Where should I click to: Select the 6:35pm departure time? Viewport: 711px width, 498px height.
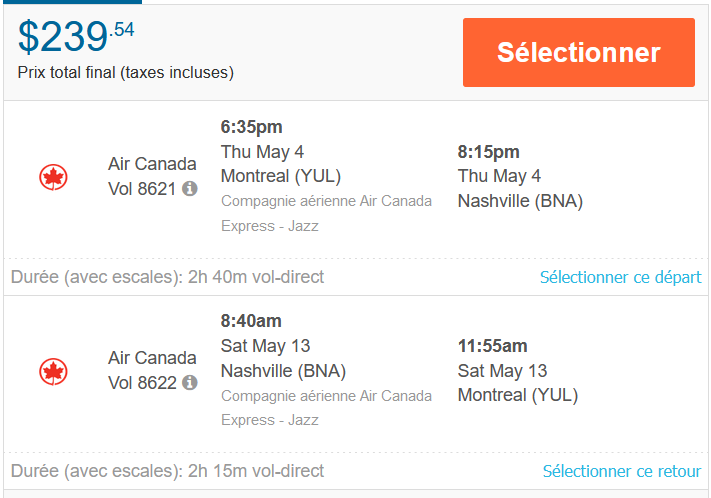pyautogui.click(x=251, y=127)
